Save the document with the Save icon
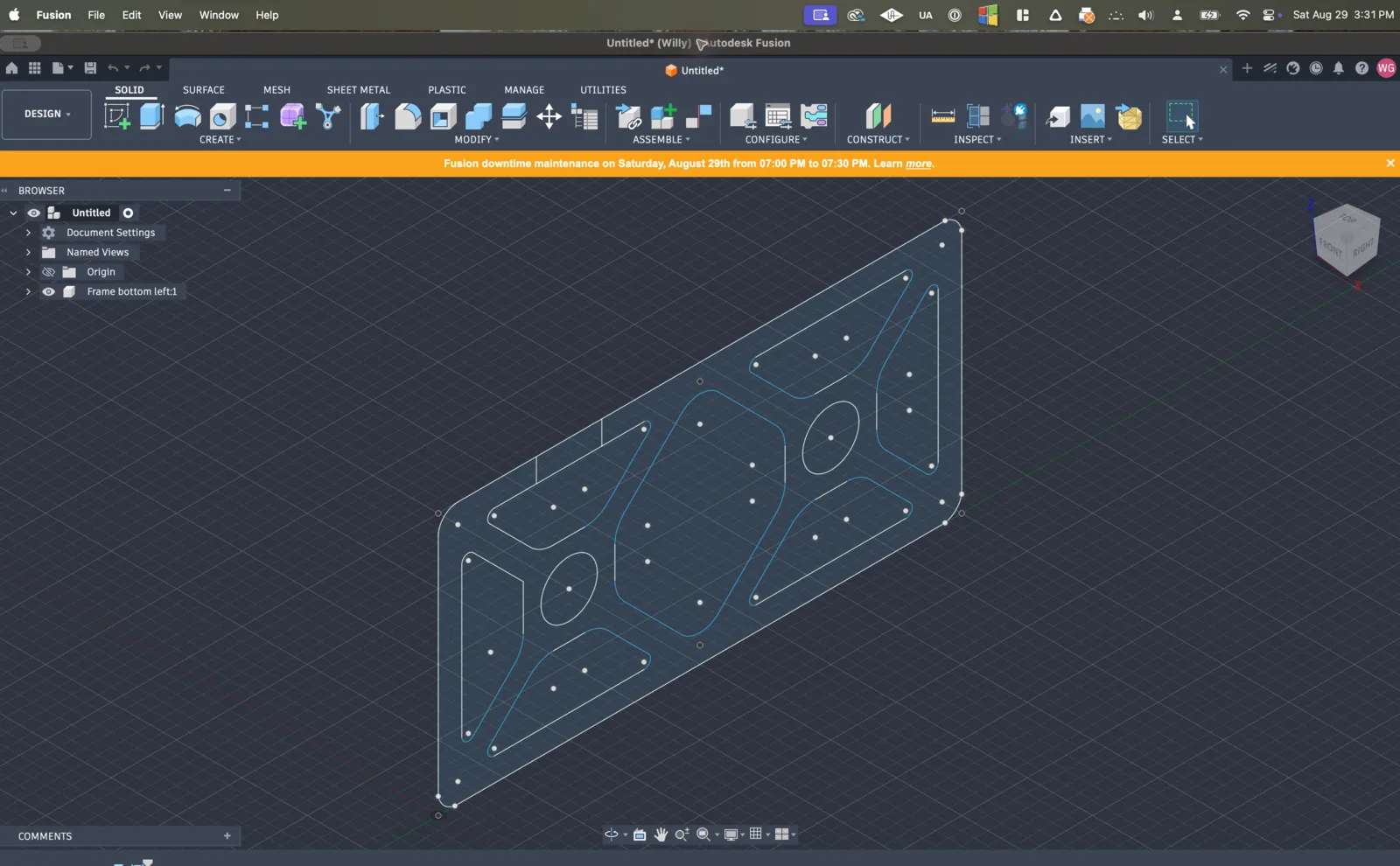The image size is (1400, 866). click(90, 68)
